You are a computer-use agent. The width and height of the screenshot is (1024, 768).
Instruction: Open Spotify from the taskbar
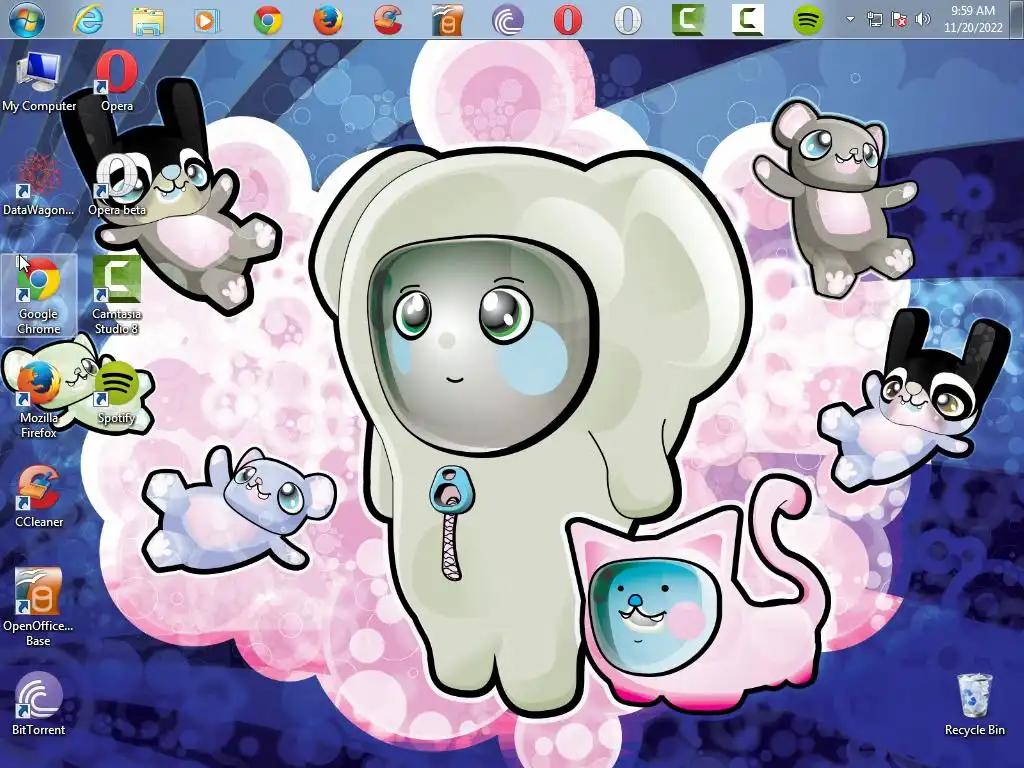click(x=808, y=20)
